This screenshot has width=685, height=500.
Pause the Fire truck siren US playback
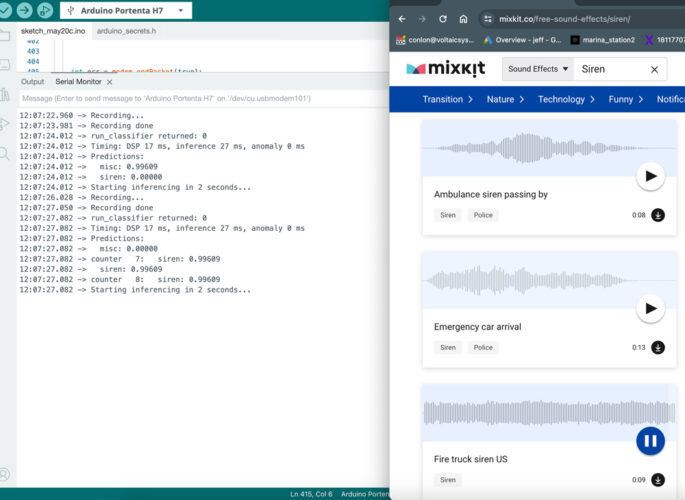[650, 441]
